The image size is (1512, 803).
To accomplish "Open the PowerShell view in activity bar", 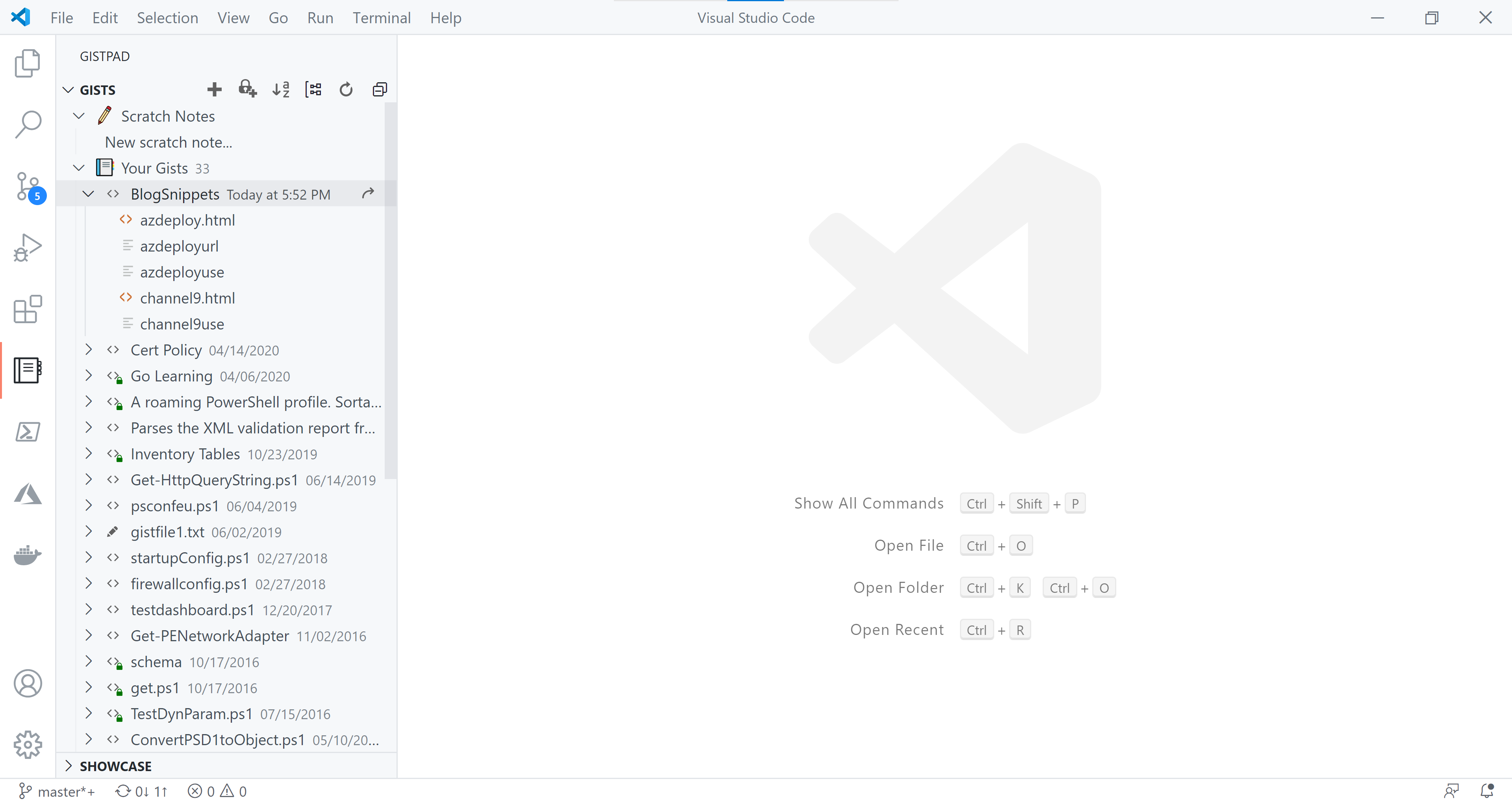I will [x=28, y=432].
